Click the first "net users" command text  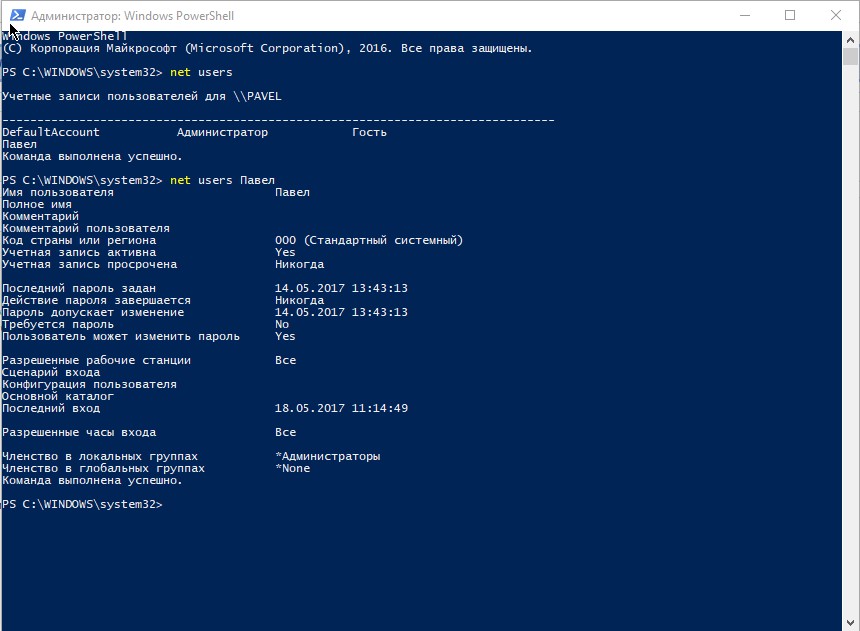pos(201,72)
